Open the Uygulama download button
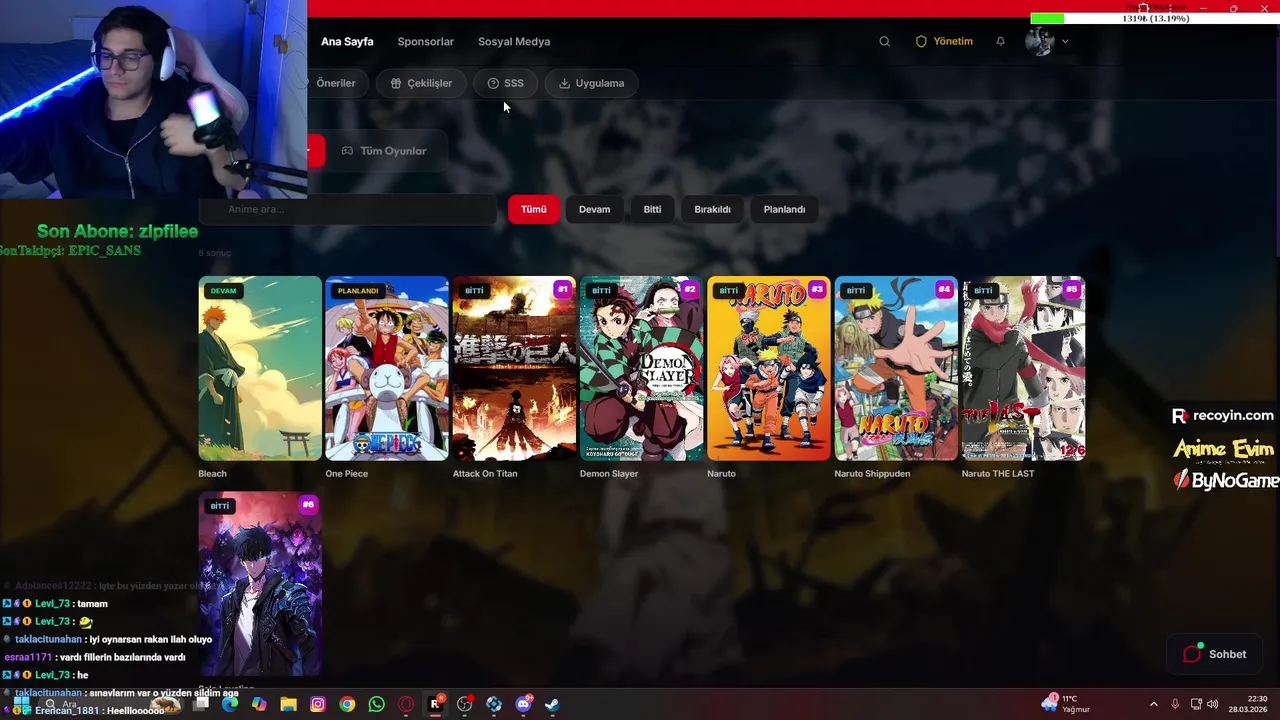 [591, 83]
